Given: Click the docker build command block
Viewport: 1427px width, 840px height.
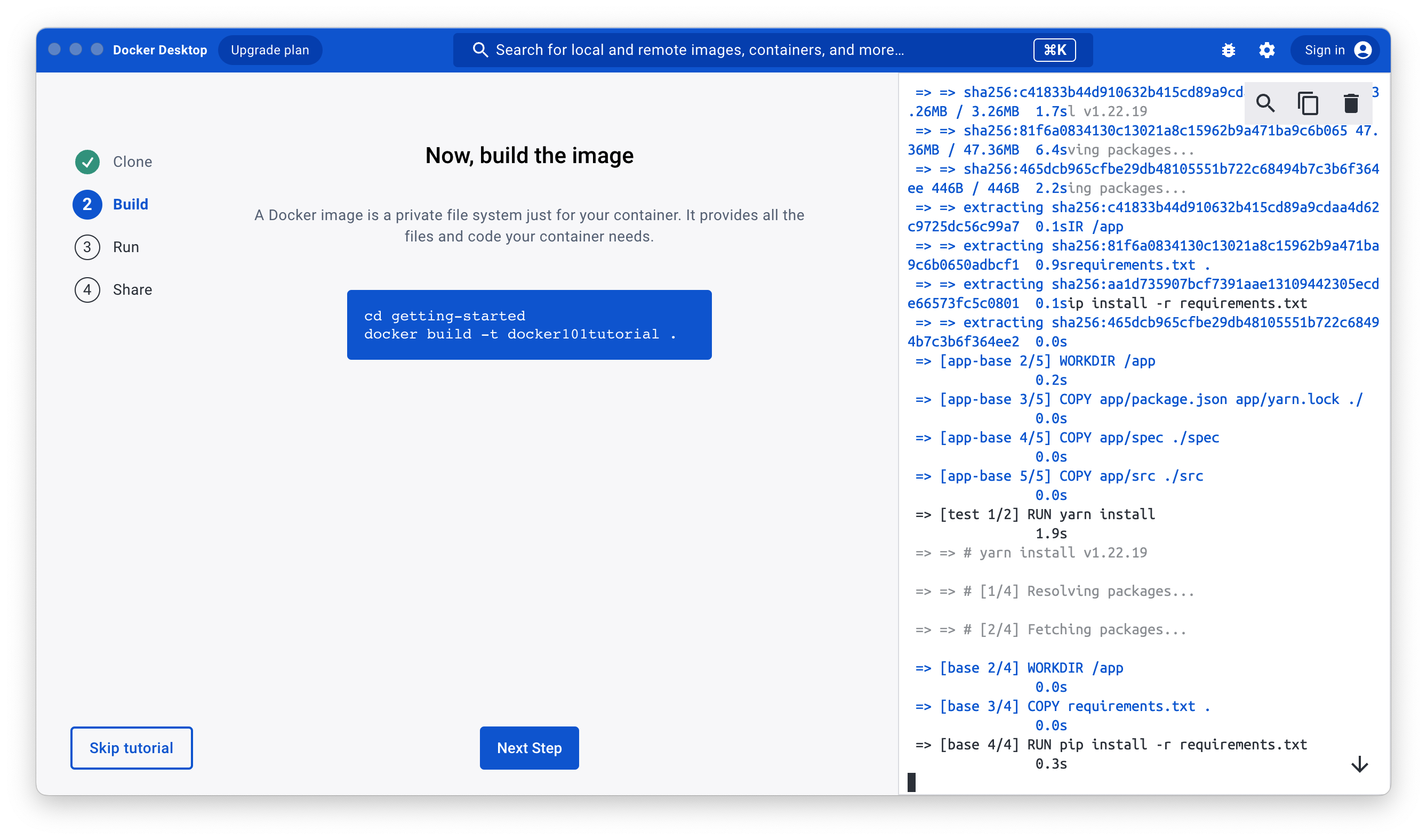Looking at the screenshot, I should click(529, 325).
